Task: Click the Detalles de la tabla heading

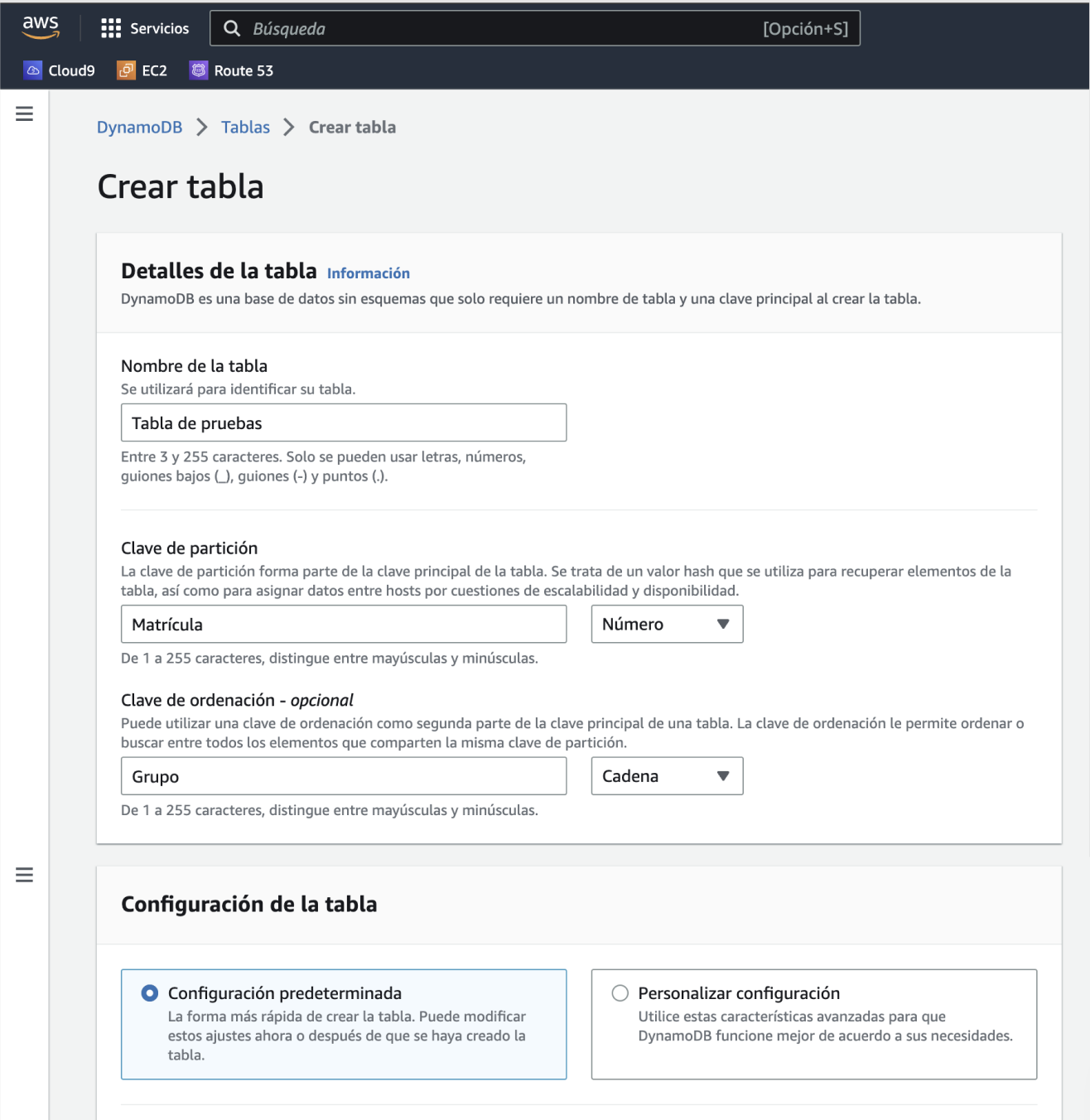Action: (x=219, y=271)
